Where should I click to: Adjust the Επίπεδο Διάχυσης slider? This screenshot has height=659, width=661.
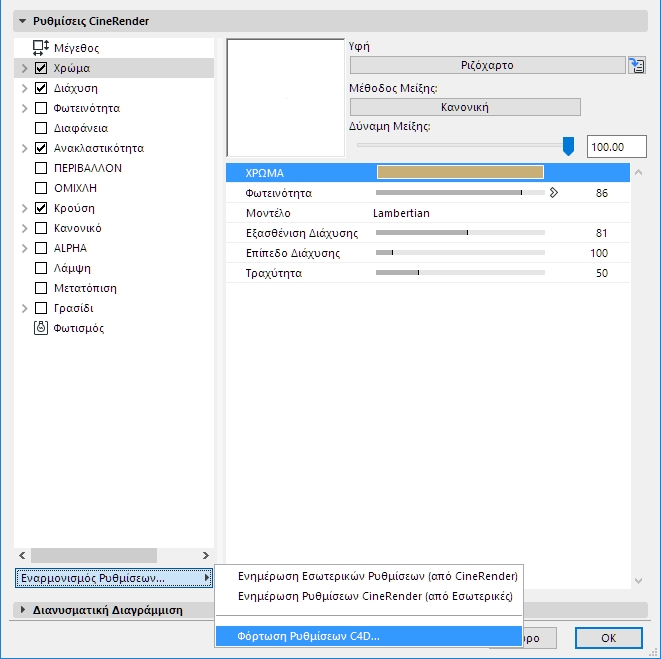[x=460, y=253]
